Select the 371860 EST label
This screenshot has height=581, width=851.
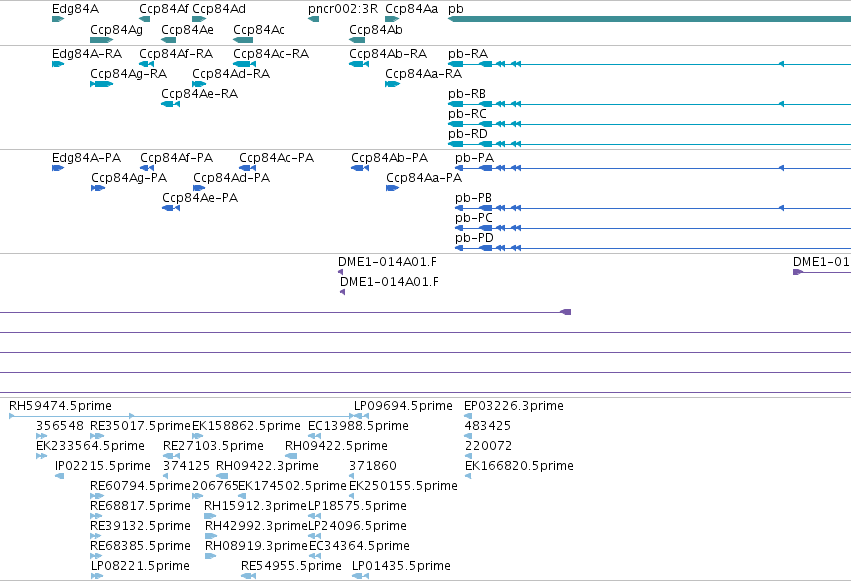[x=373, y=466]
